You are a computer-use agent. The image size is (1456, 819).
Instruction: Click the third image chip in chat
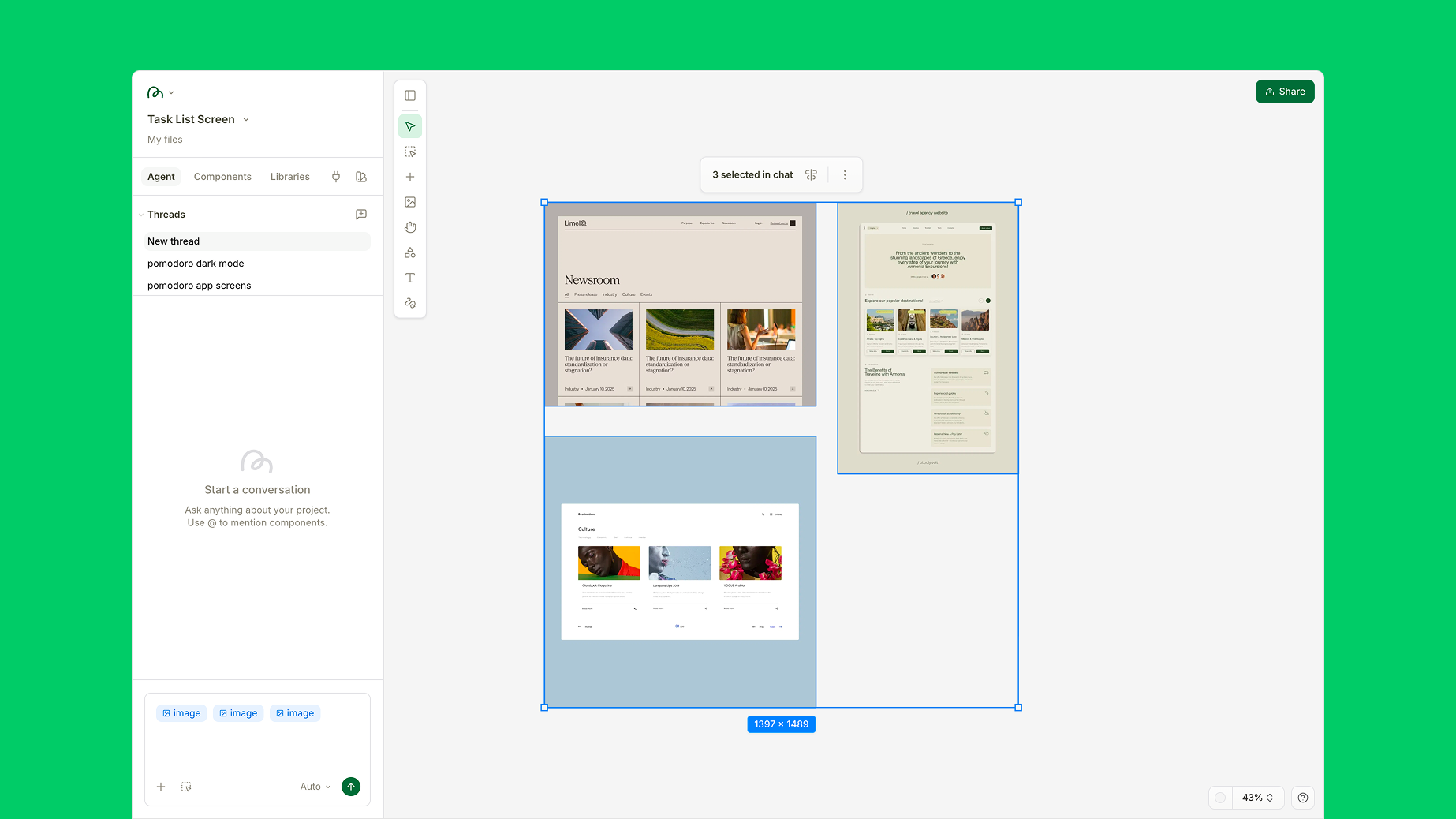295,713
